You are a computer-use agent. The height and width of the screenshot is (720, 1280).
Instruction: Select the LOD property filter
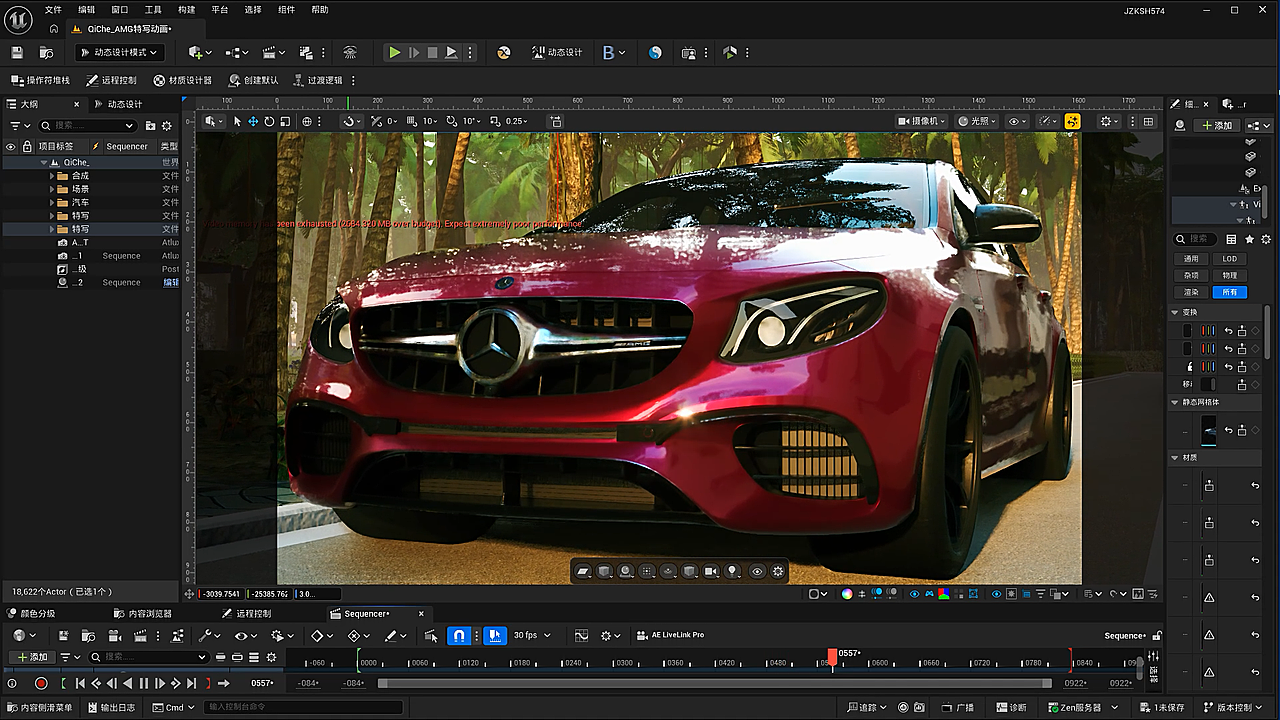pyautogui.click(x=1229, y=259)
